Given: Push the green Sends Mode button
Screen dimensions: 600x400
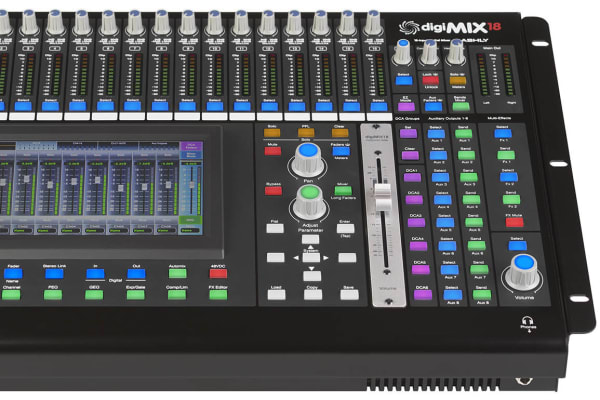Looking at the screenshot, I should click(x=461, y=106).
